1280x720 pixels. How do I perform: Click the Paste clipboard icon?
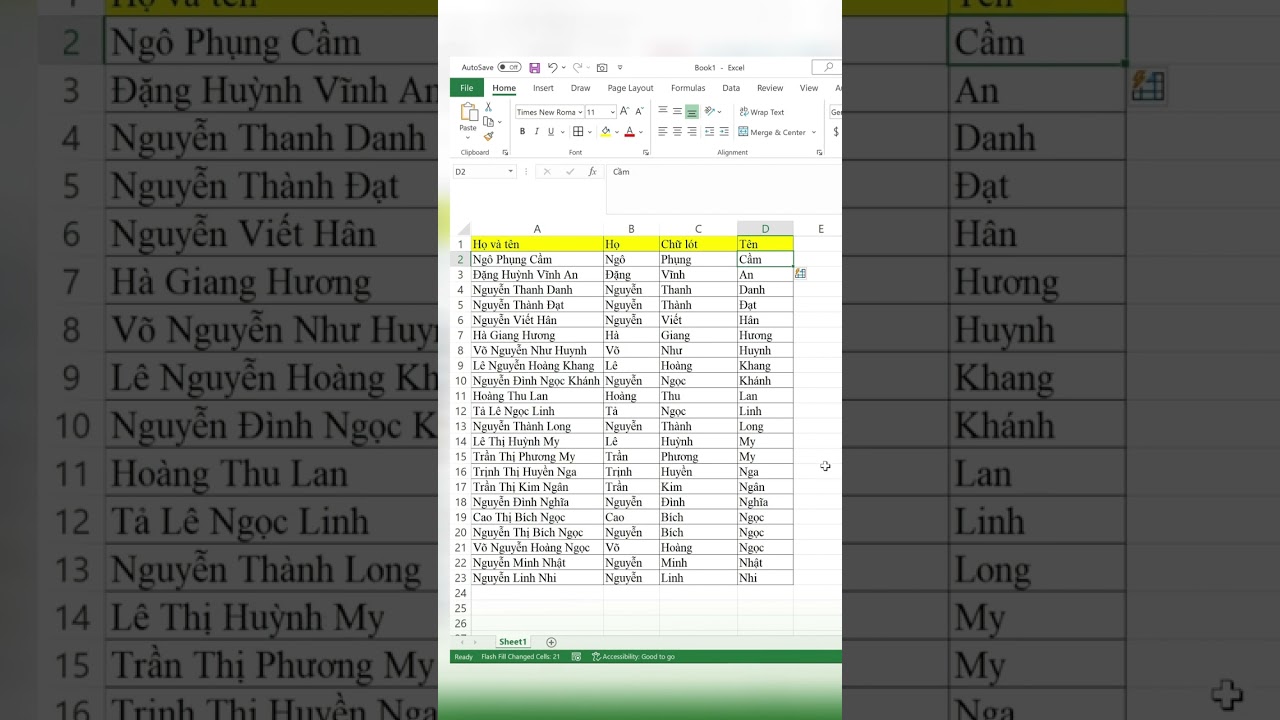coord(468,112)
